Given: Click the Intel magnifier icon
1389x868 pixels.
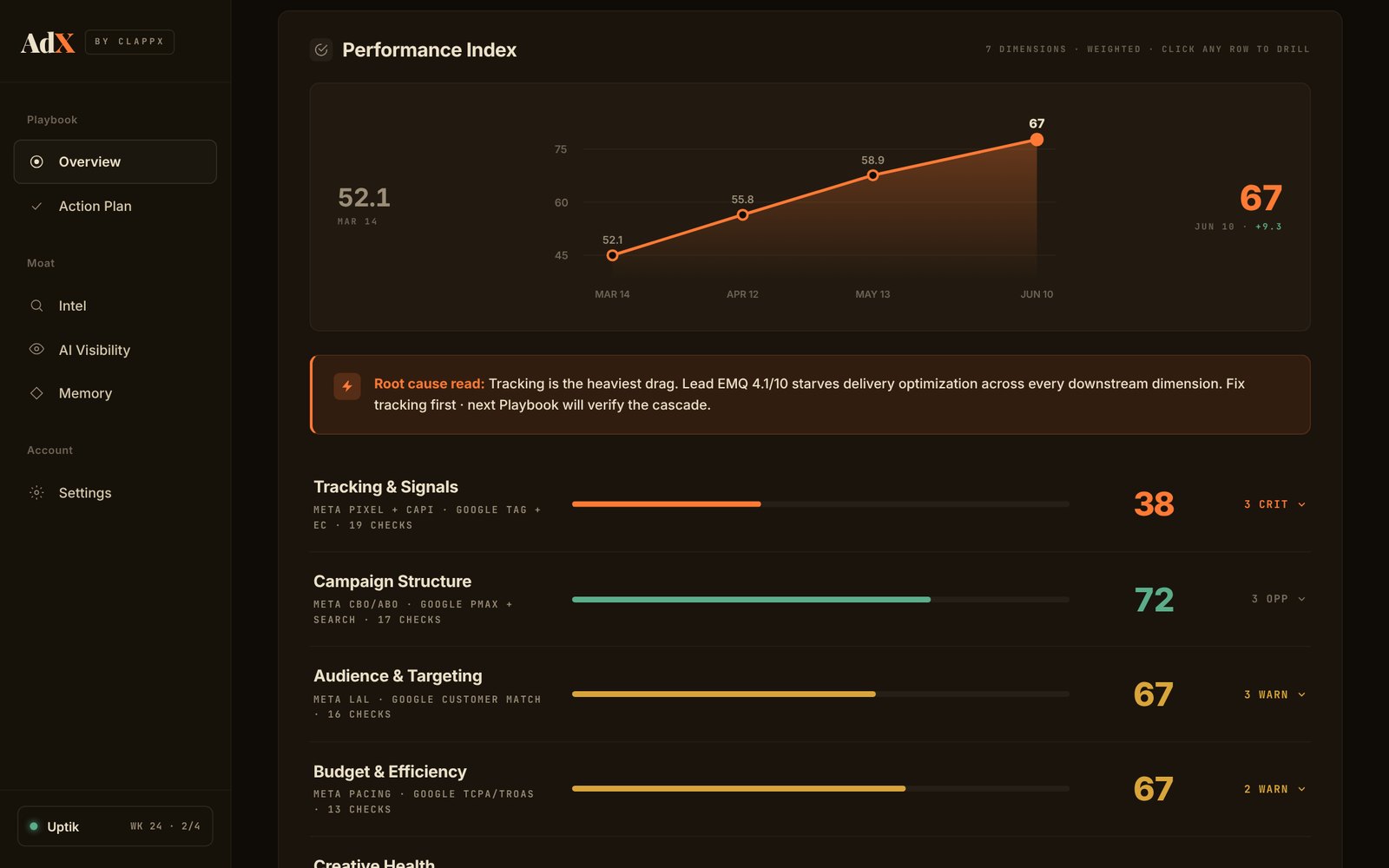Looking at the screenshot, I should tap(36, 306).
